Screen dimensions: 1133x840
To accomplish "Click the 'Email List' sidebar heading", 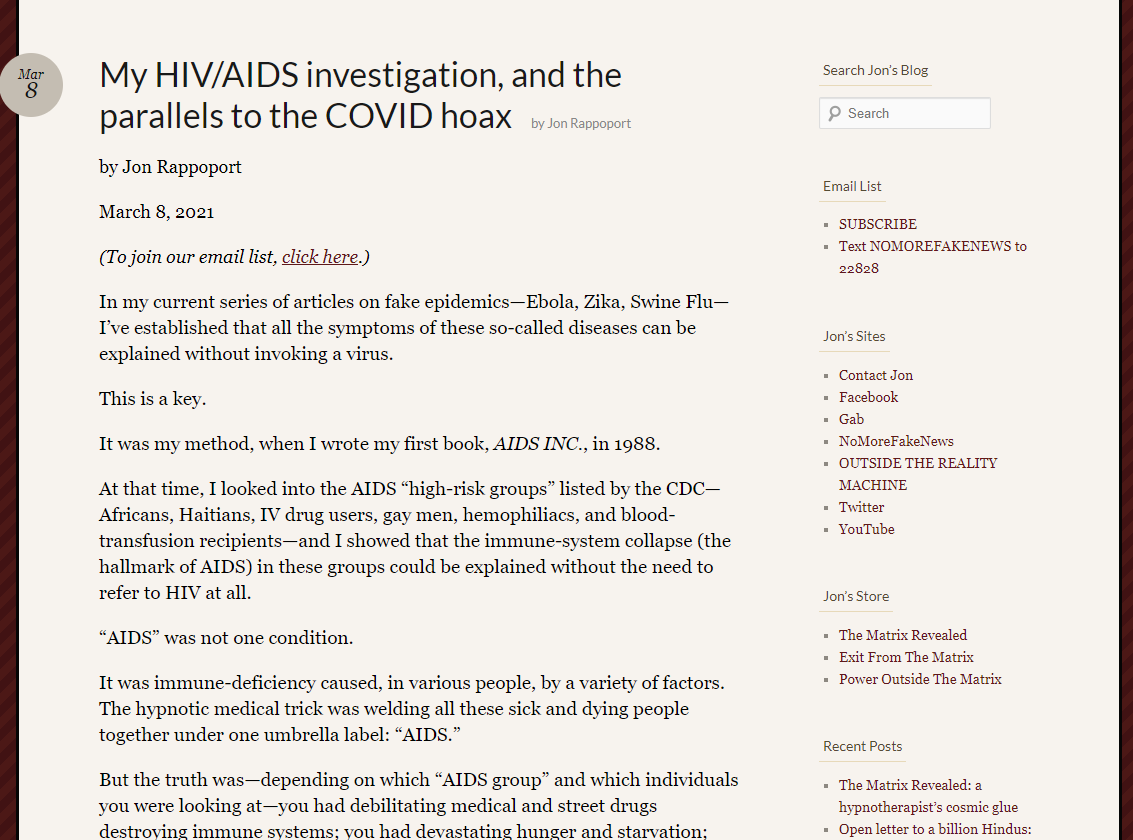I will click(852, 186).
